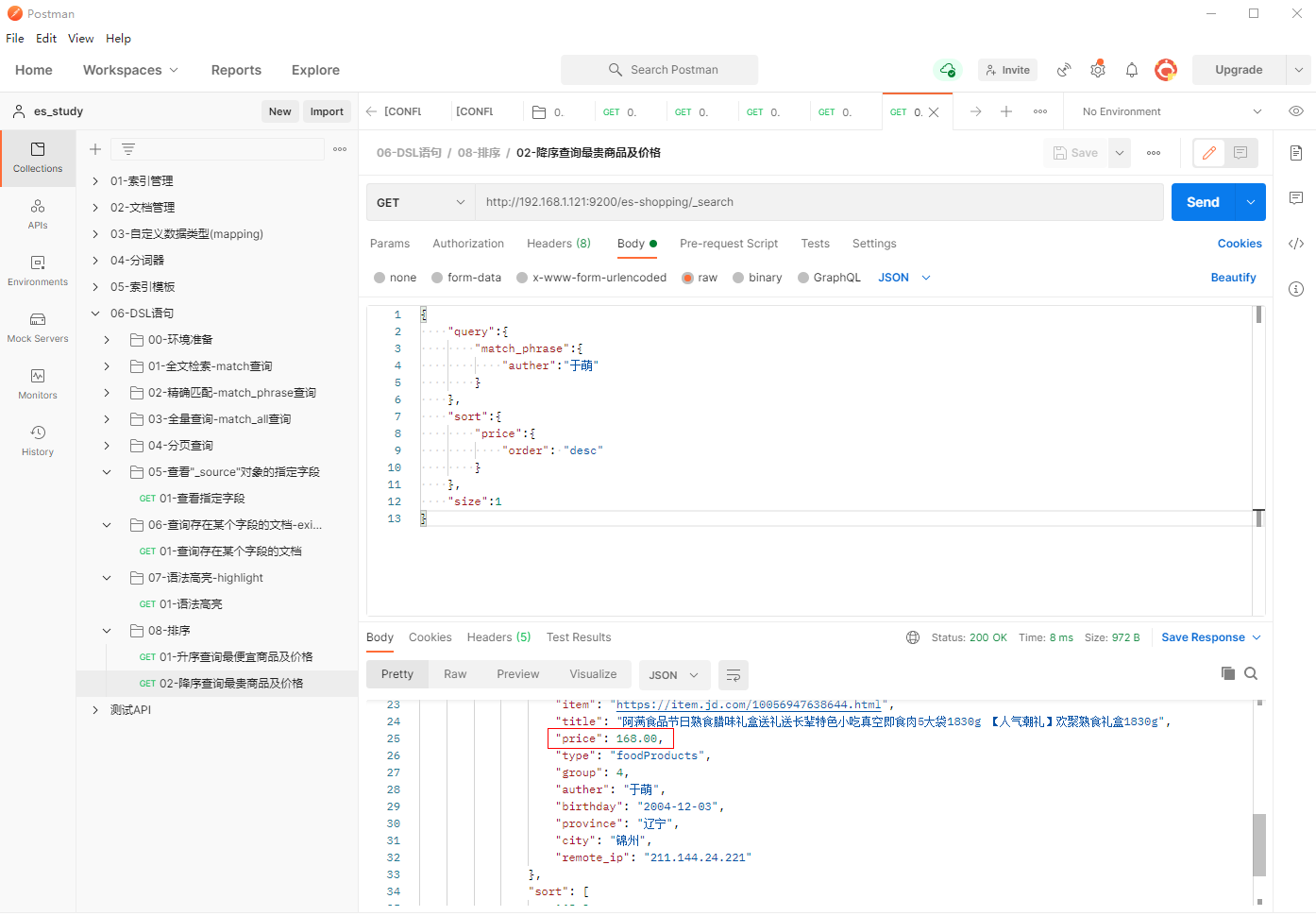Open the Monitors sidebar icon
Image resolution: width=1316 pixels, height=916 pixels.
point(38,383)
